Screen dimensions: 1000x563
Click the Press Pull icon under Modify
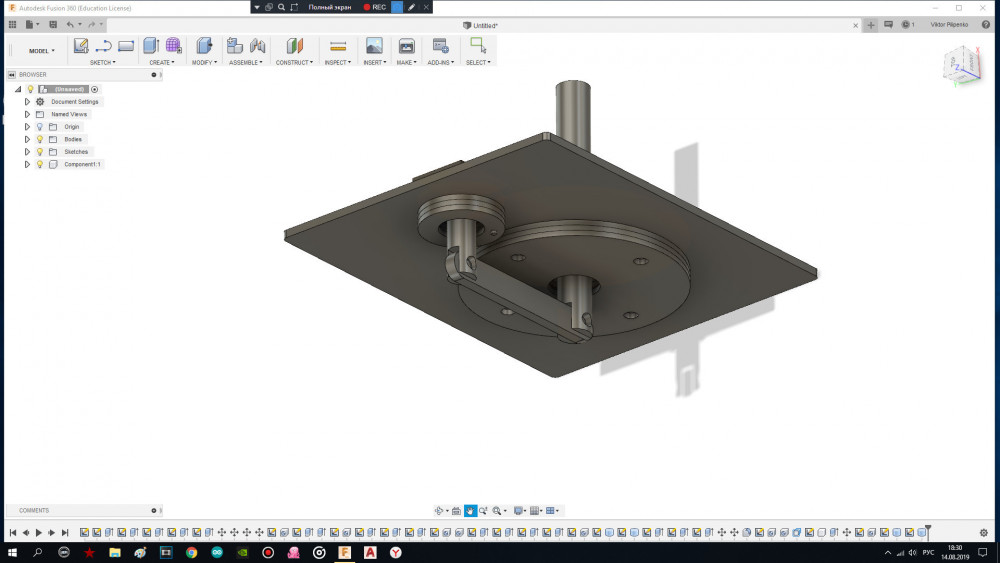pyautogui.click(x=204, y=46)
